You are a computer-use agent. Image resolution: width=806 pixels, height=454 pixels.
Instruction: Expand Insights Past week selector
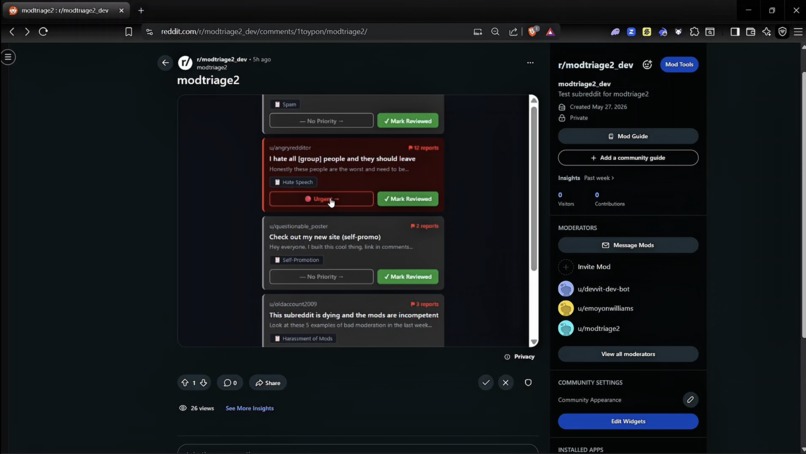click(x=599, y=178)
